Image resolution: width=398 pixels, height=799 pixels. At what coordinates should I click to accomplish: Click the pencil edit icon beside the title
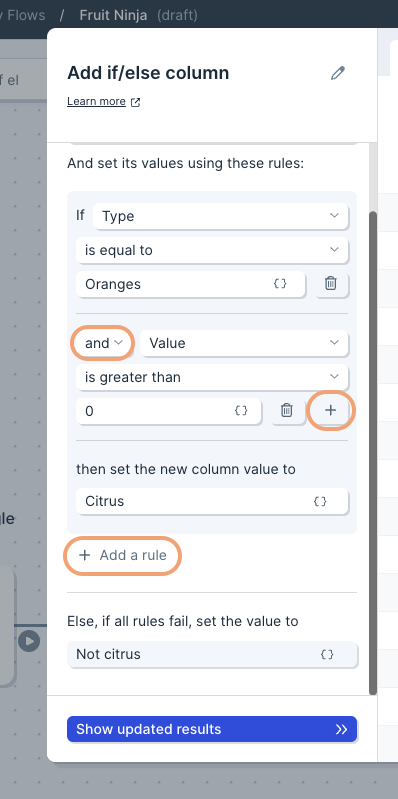[337, 73]
